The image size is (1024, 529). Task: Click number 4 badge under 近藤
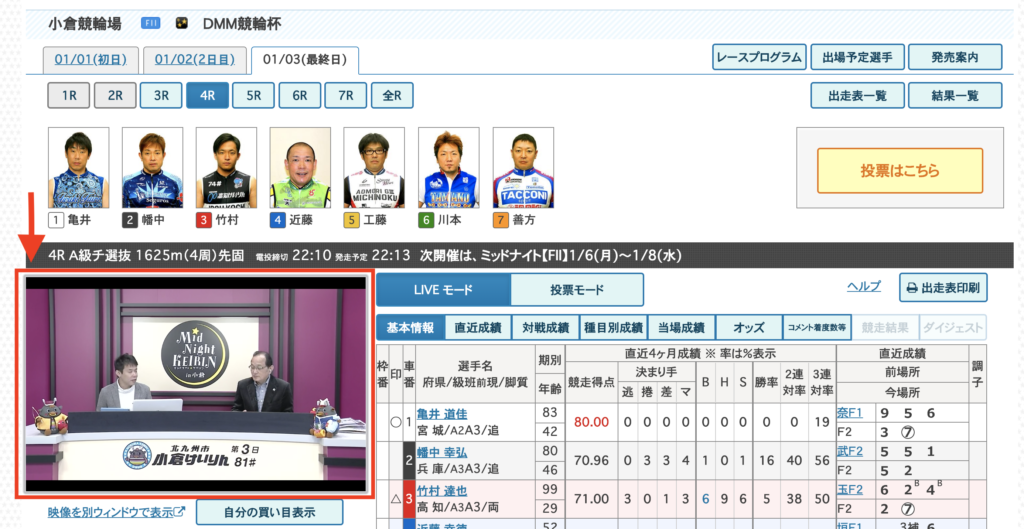click(278, 220)
